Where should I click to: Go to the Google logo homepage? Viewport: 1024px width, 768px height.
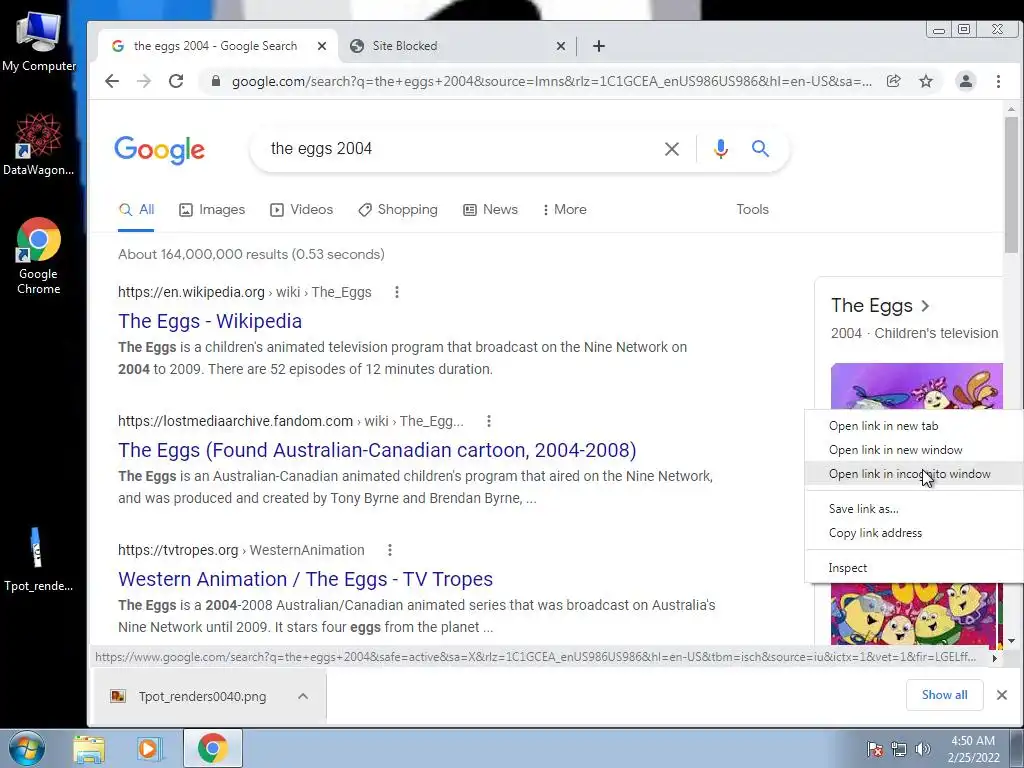click(x=159, y=150)
